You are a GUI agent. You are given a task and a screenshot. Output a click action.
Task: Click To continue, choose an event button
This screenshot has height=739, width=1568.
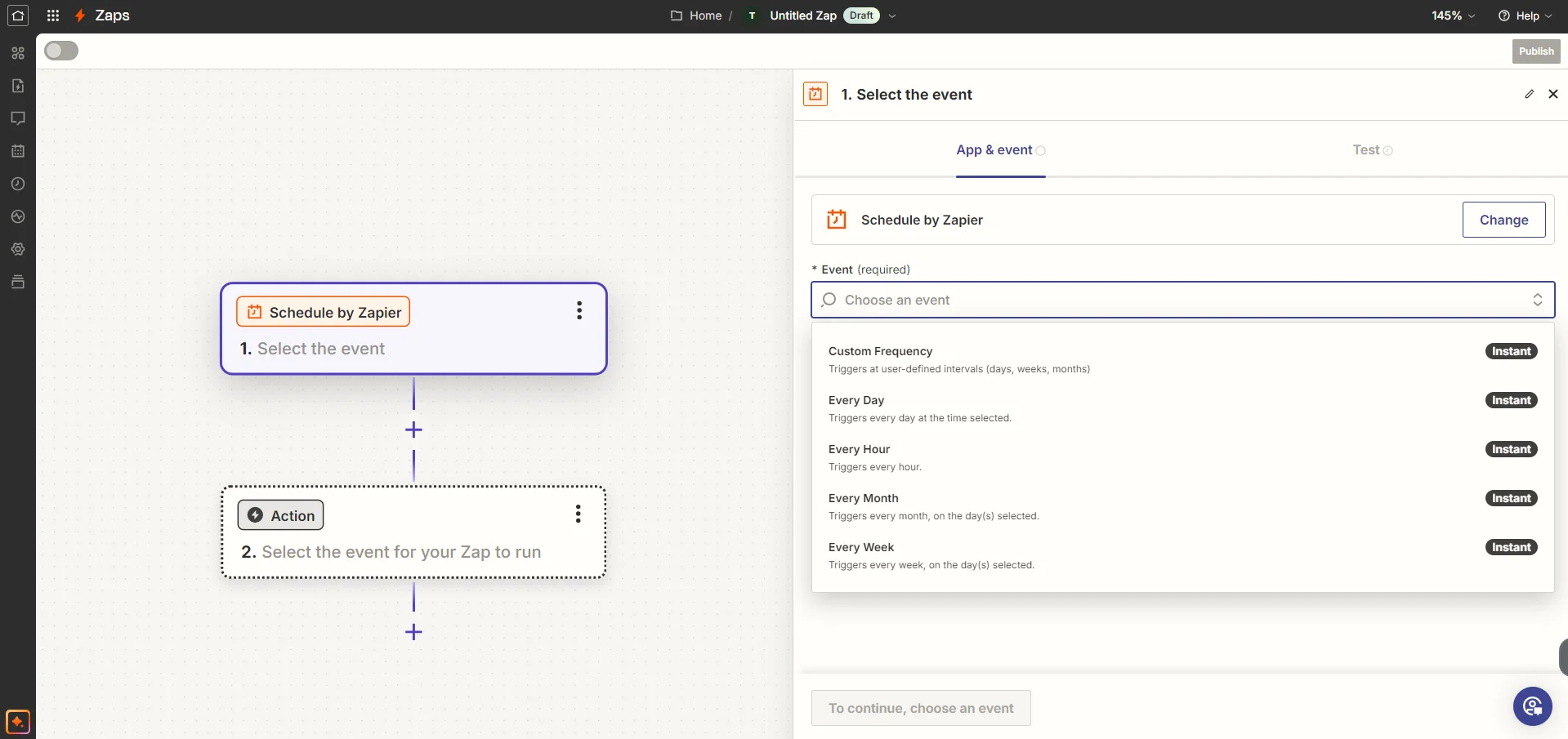[921, 708]
